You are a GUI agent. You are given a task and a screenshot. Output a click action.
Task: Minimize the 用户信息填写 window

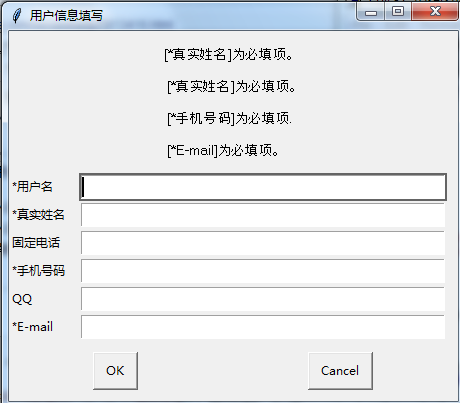(371, 12)
